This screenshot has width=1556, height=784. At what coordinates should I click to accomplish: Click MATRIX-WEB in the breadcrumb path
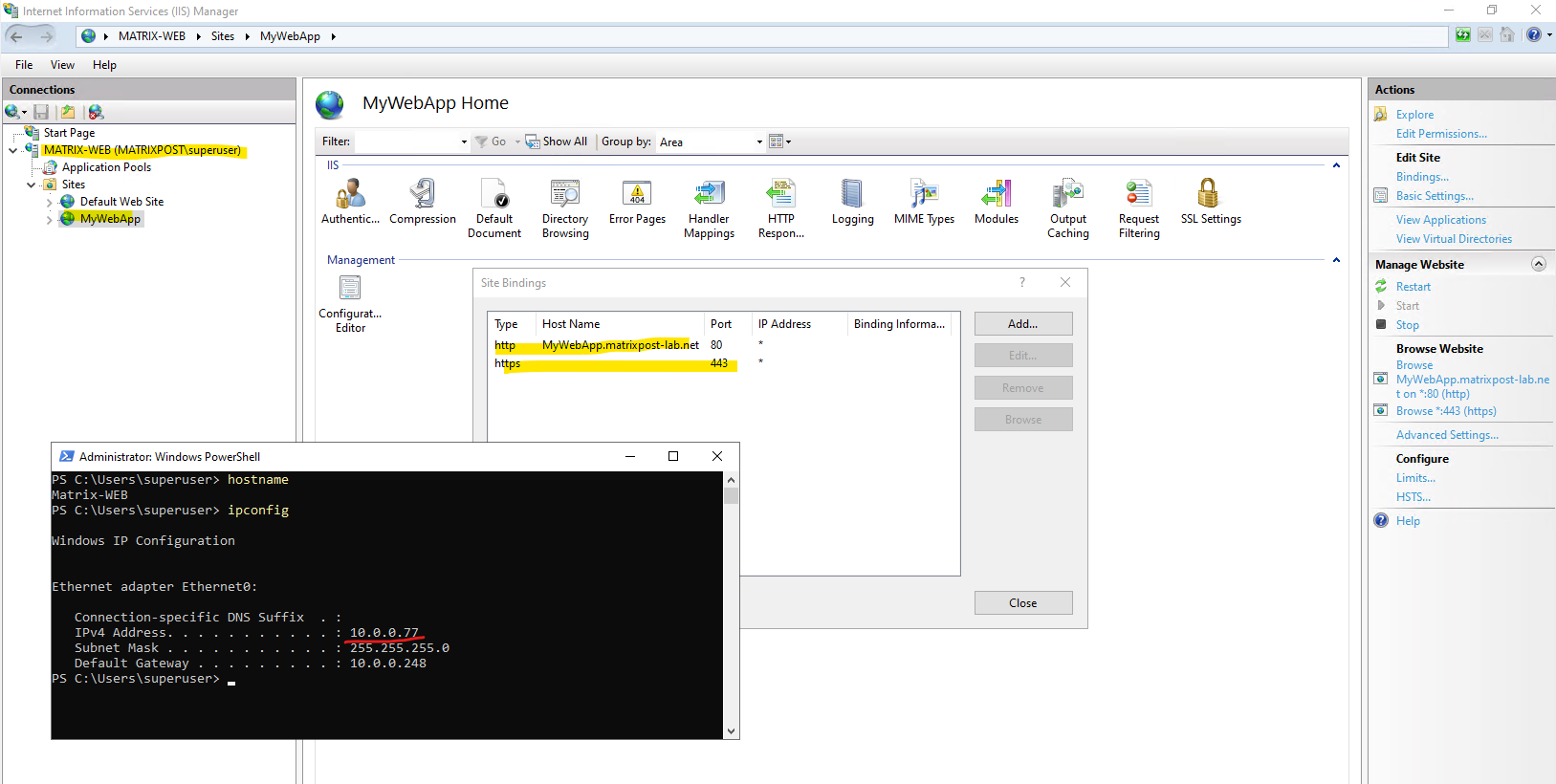[x=152, y=36]
